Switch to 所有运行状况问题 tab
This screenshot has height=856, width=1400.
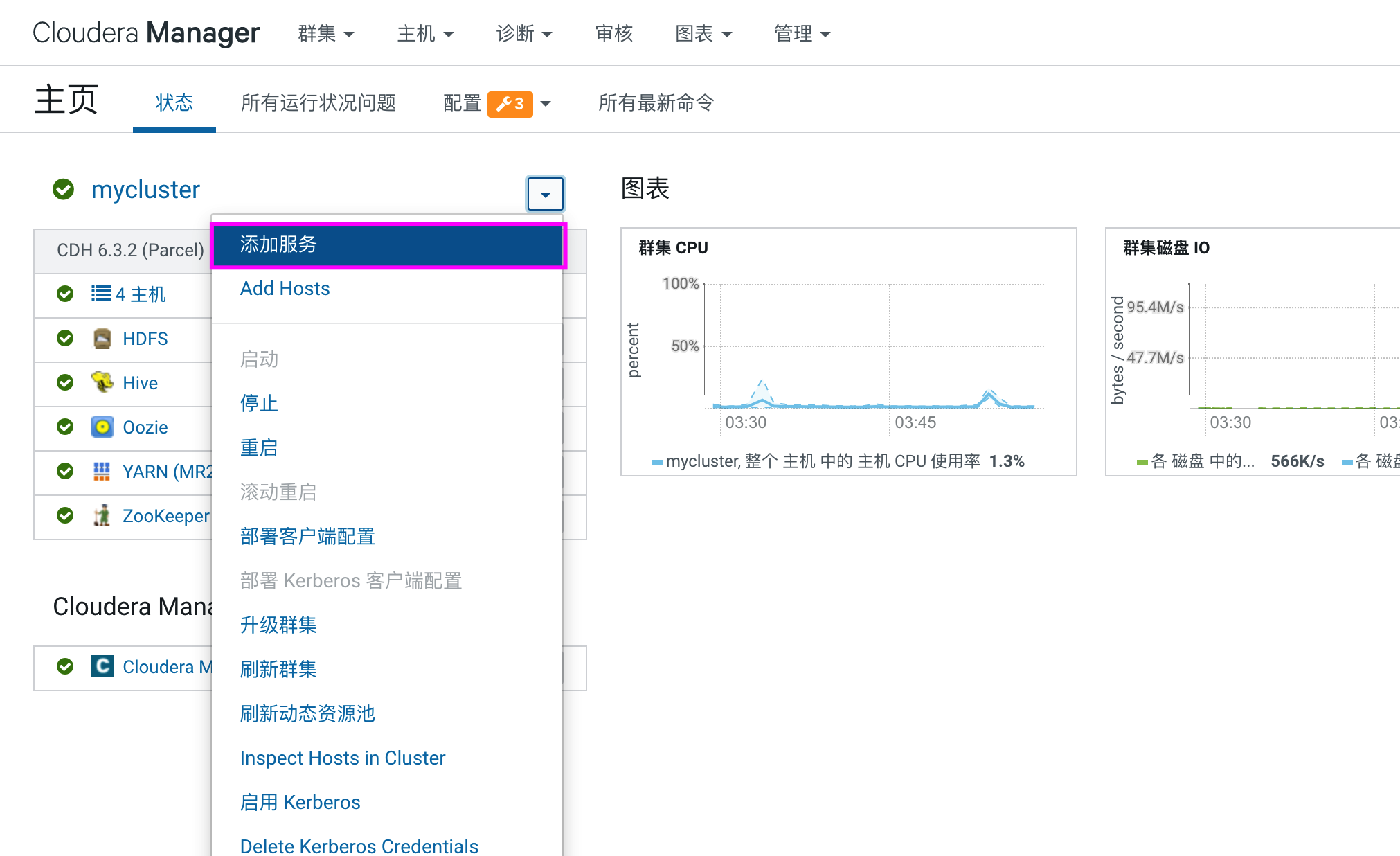pyautogui.click(x=318, y=103)
